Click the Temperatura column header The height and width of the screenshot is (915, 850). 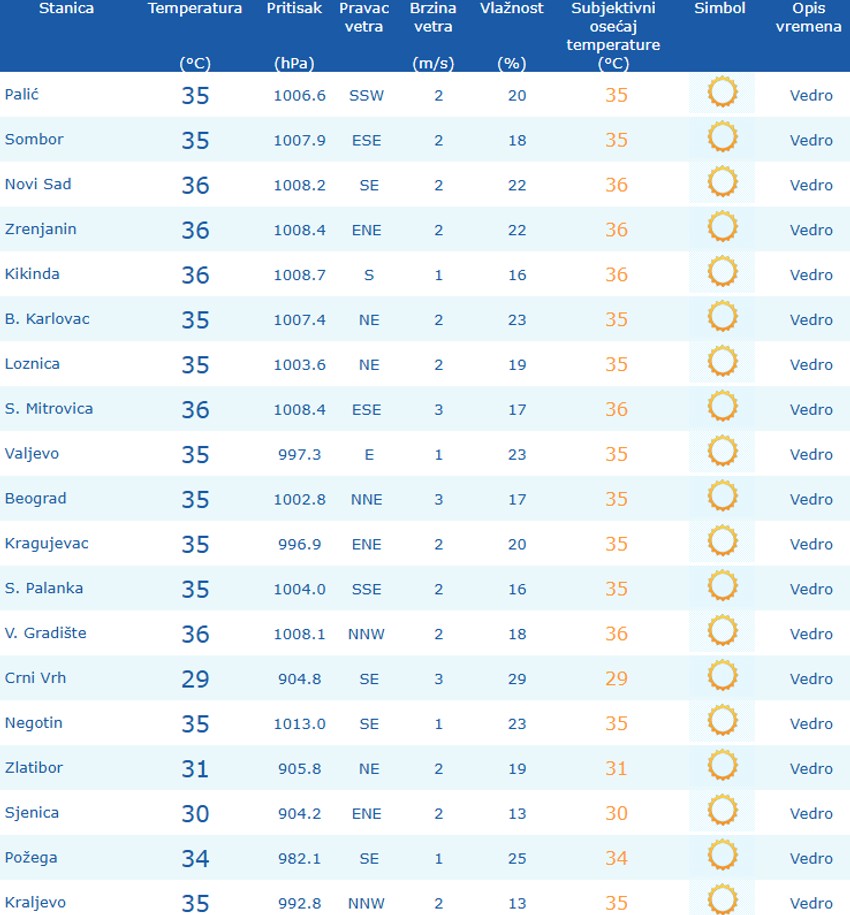pyautogui.click(x=195, y=9)
